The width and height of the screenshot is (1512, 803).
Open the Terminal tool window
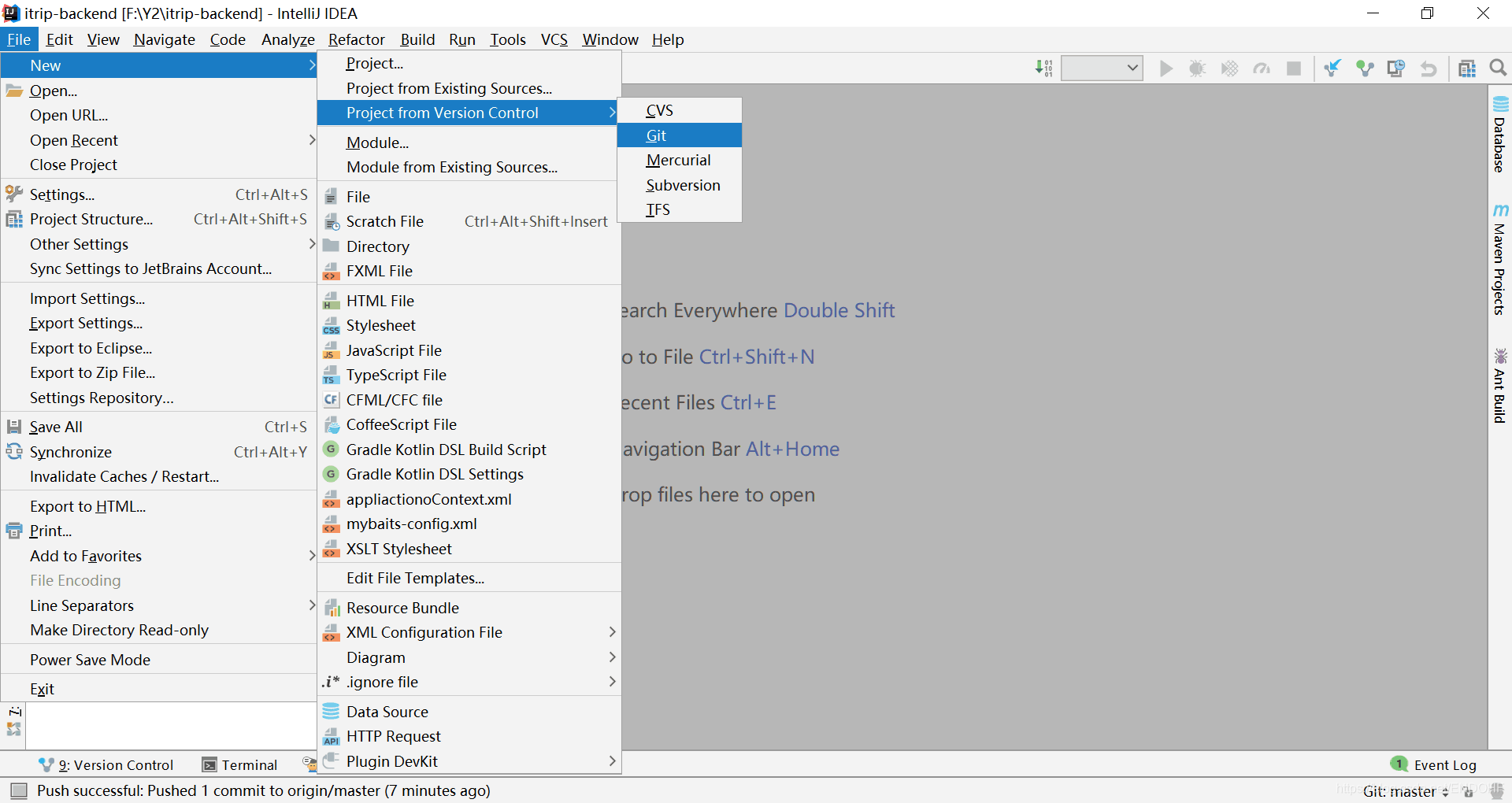pos(240,764)
